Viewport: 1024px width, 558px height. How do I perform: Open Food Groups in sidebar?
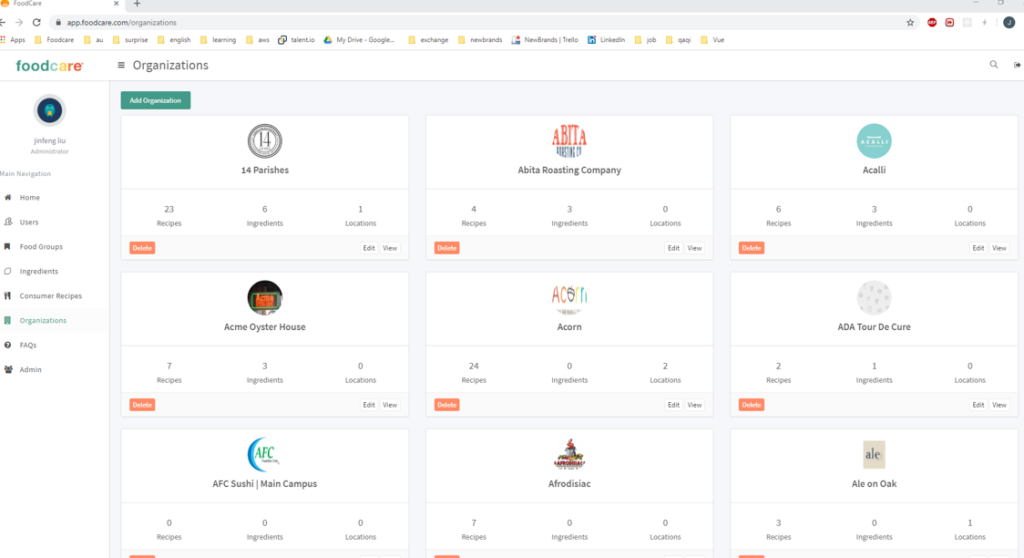point(41,246)
